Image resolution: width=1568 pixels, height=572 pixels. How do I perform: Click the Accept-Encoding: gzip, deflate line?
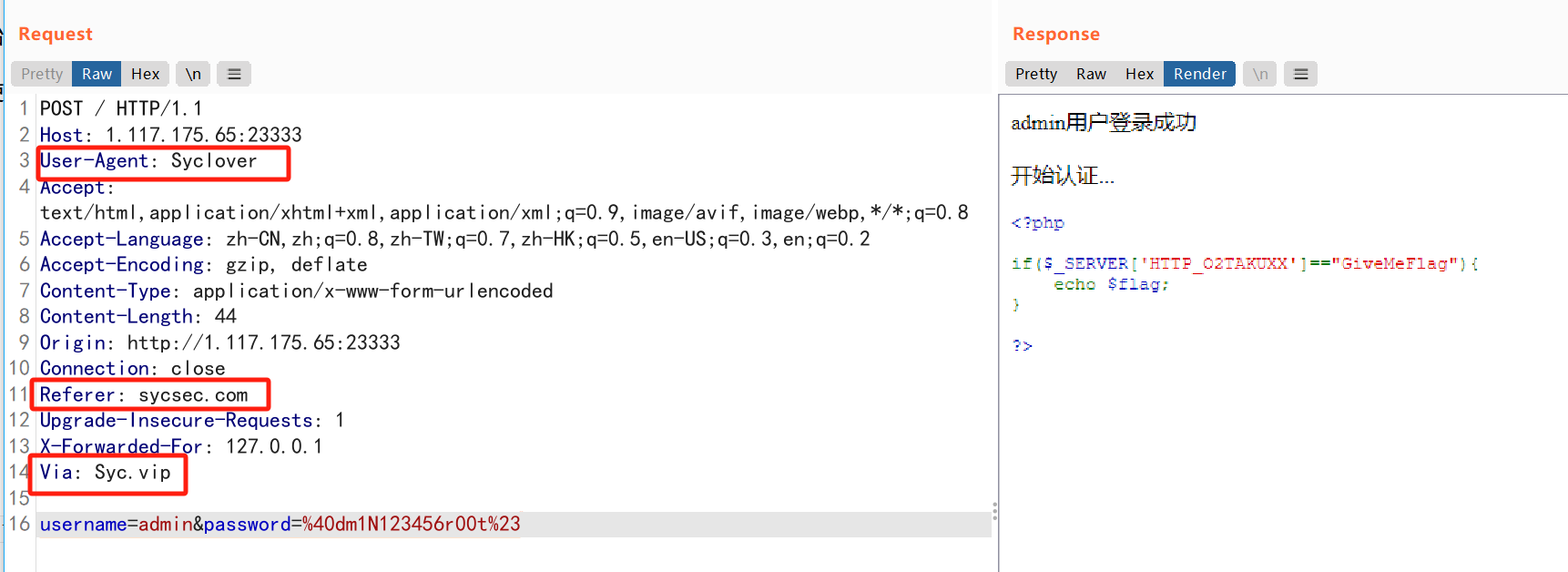tap(204, 265)
